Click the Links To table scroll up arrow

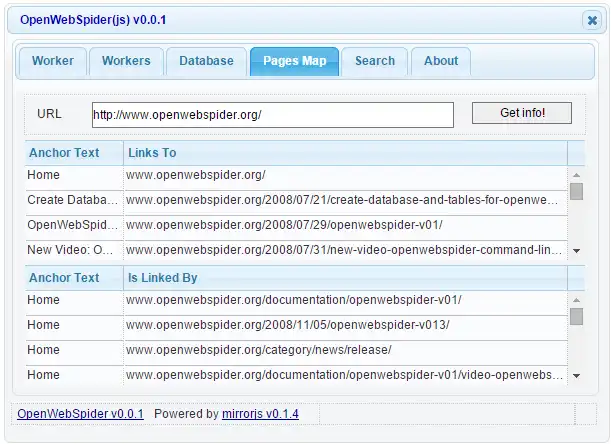point(577,175)
